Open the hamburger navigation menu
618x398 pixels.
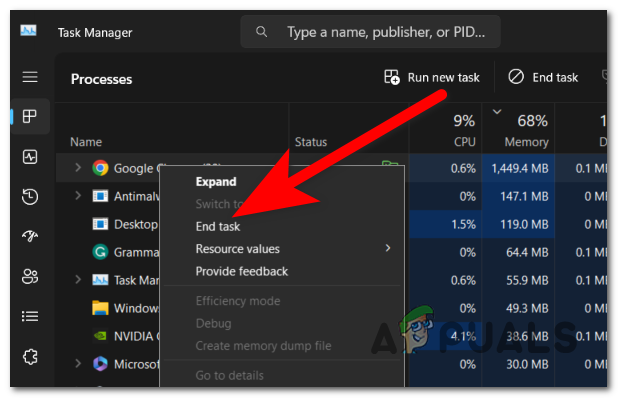point(30,77)
